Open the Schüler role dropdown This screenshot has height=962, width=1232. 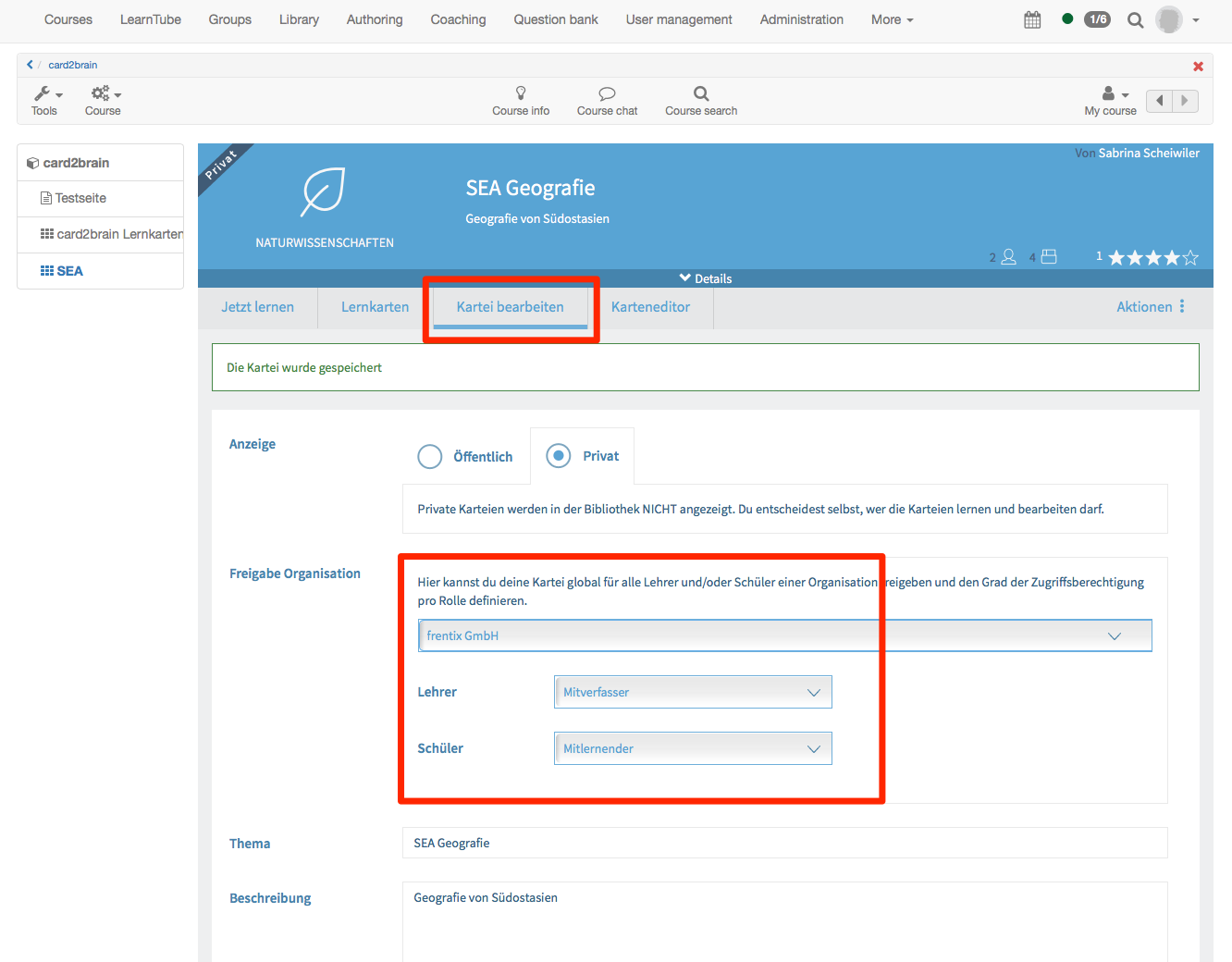click(693, 748)
